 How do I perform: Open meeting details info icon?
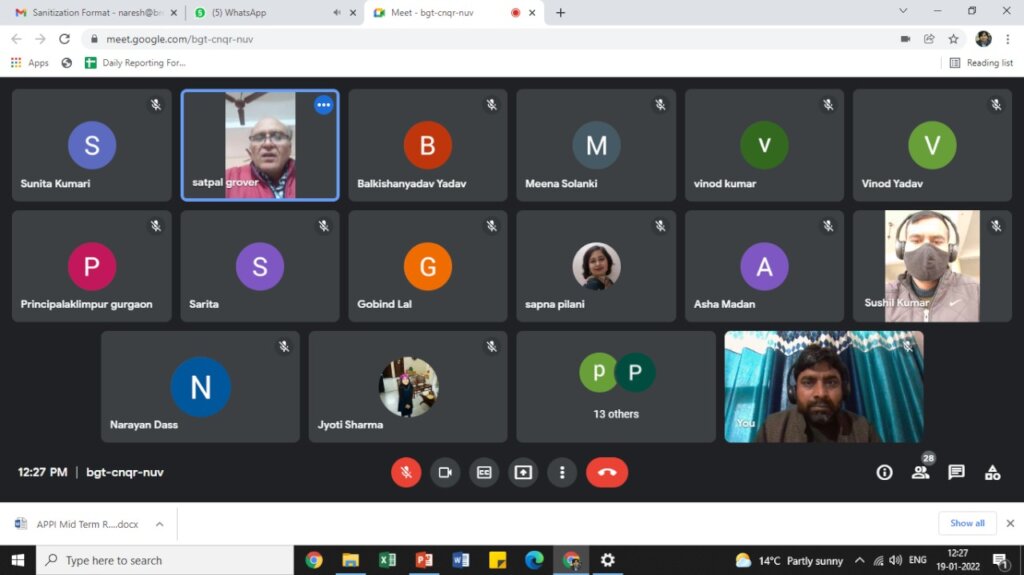click(x=884, y=472)
